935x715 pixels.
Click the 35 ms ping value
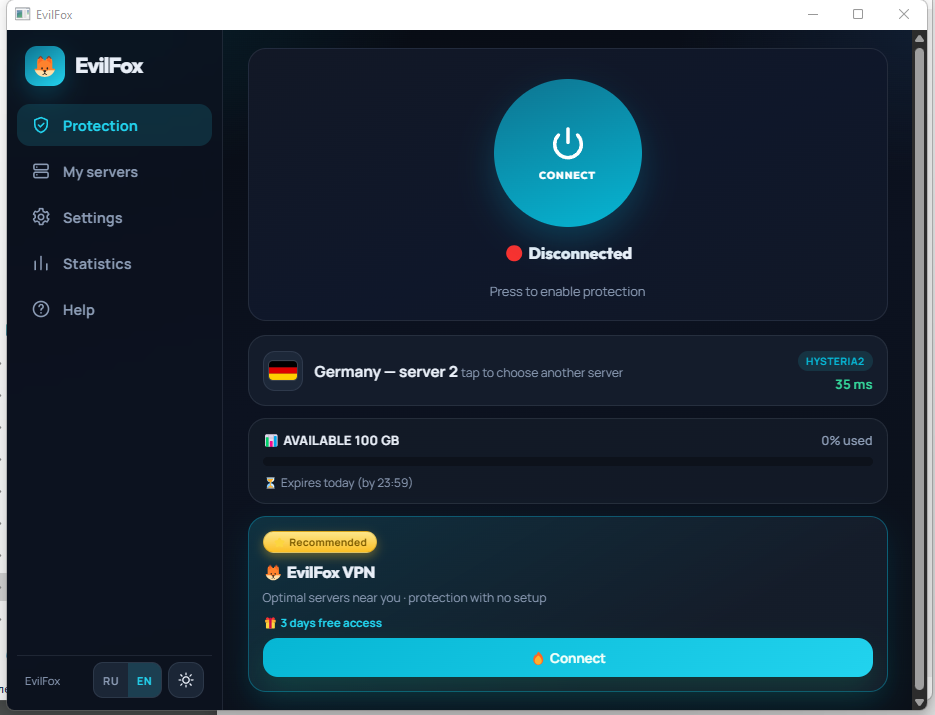click(853, 385)
